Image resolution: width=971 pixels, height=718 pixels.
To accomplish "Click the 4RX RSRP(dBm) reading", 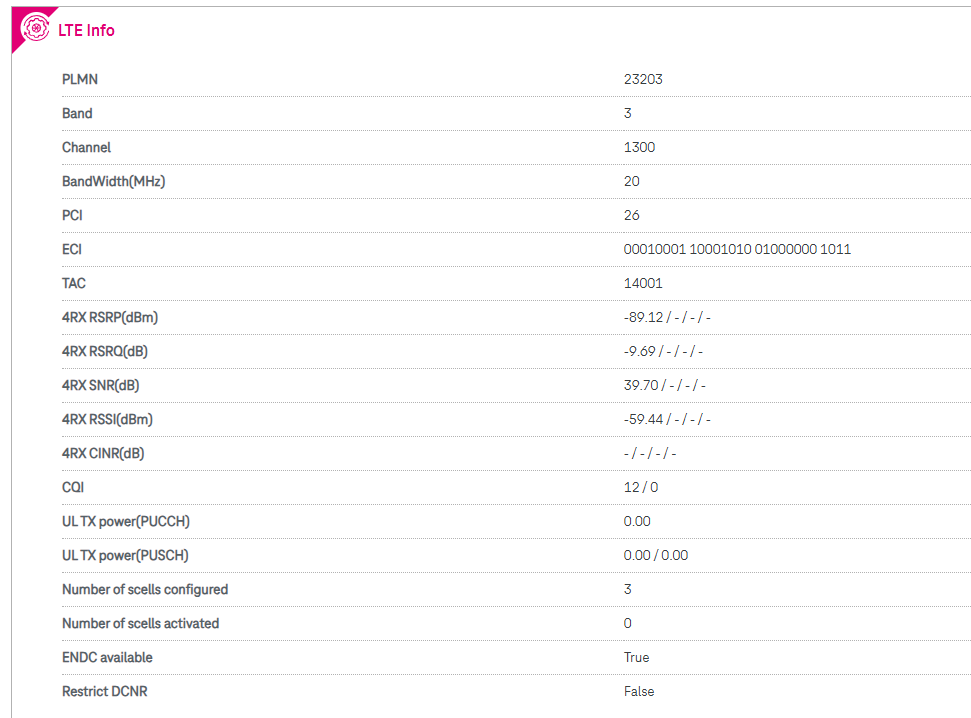I will click(x=667, y=317).
